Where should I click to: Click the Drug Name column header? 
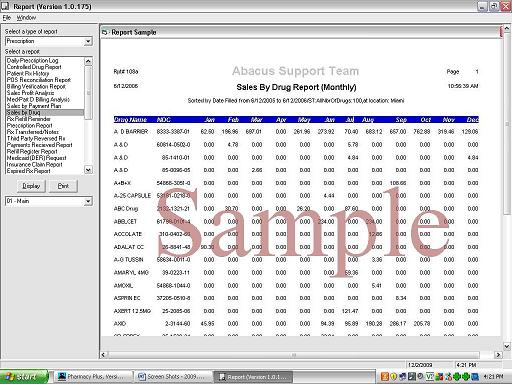130,120
